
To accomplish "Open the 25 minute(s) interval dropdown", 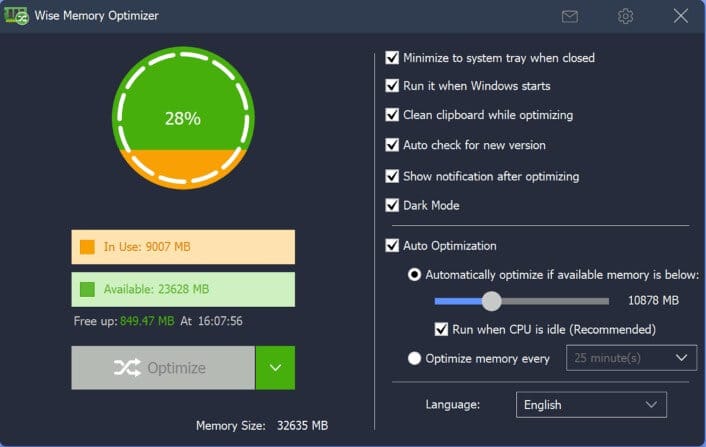I will 631,358.
